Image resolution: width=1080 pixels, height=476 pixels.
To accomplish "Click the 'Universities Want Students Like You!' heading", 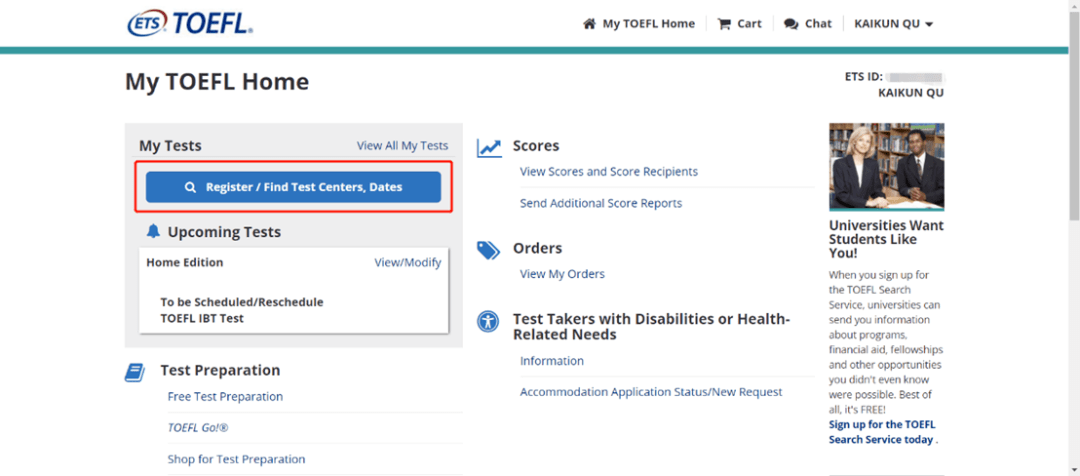I will click(x=886, y=240).
